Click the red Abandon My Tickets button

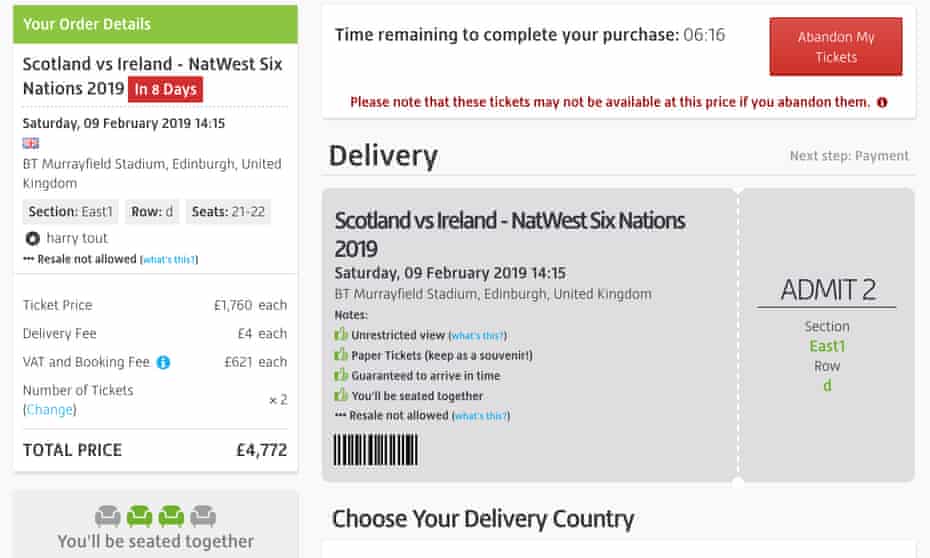click(835, 47)
